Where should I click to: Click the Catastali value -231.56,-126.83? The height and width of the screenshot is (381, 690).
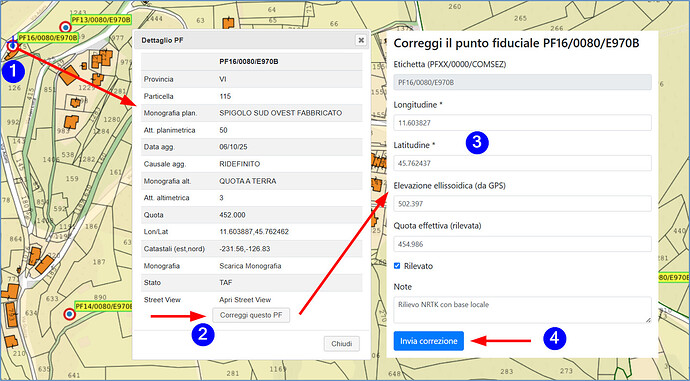(x=245, y=249)
